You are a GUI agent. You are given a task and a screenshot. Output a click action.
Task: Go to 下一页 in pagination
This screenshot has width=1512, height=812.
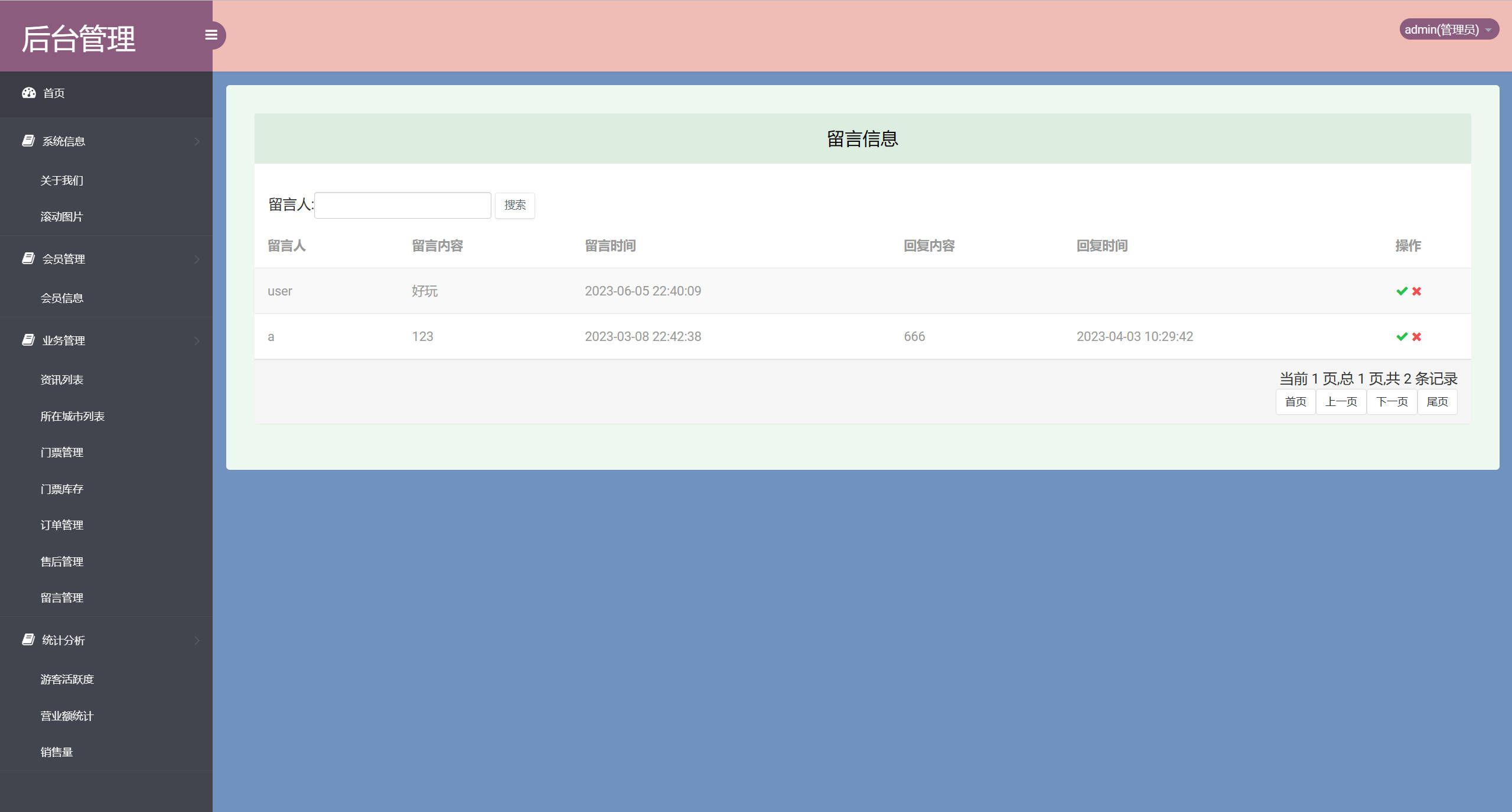(1392, 402)
